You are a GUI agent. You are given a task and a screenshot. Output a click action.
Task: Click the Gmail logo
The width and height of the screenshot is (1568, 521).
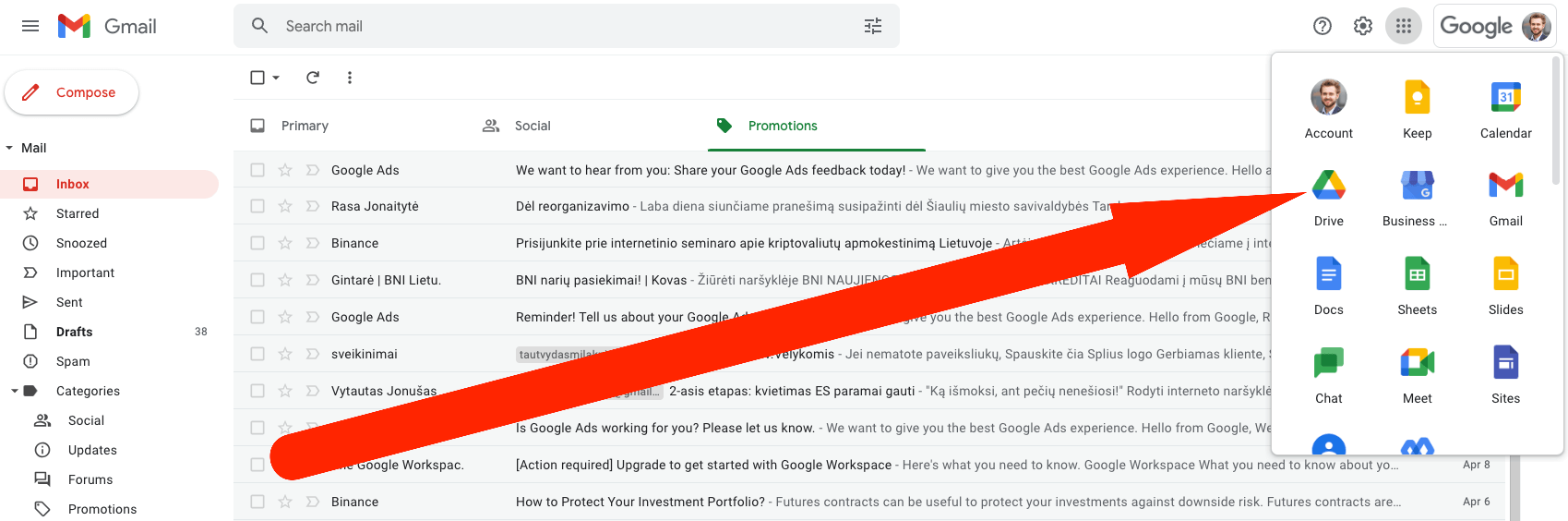107,26
